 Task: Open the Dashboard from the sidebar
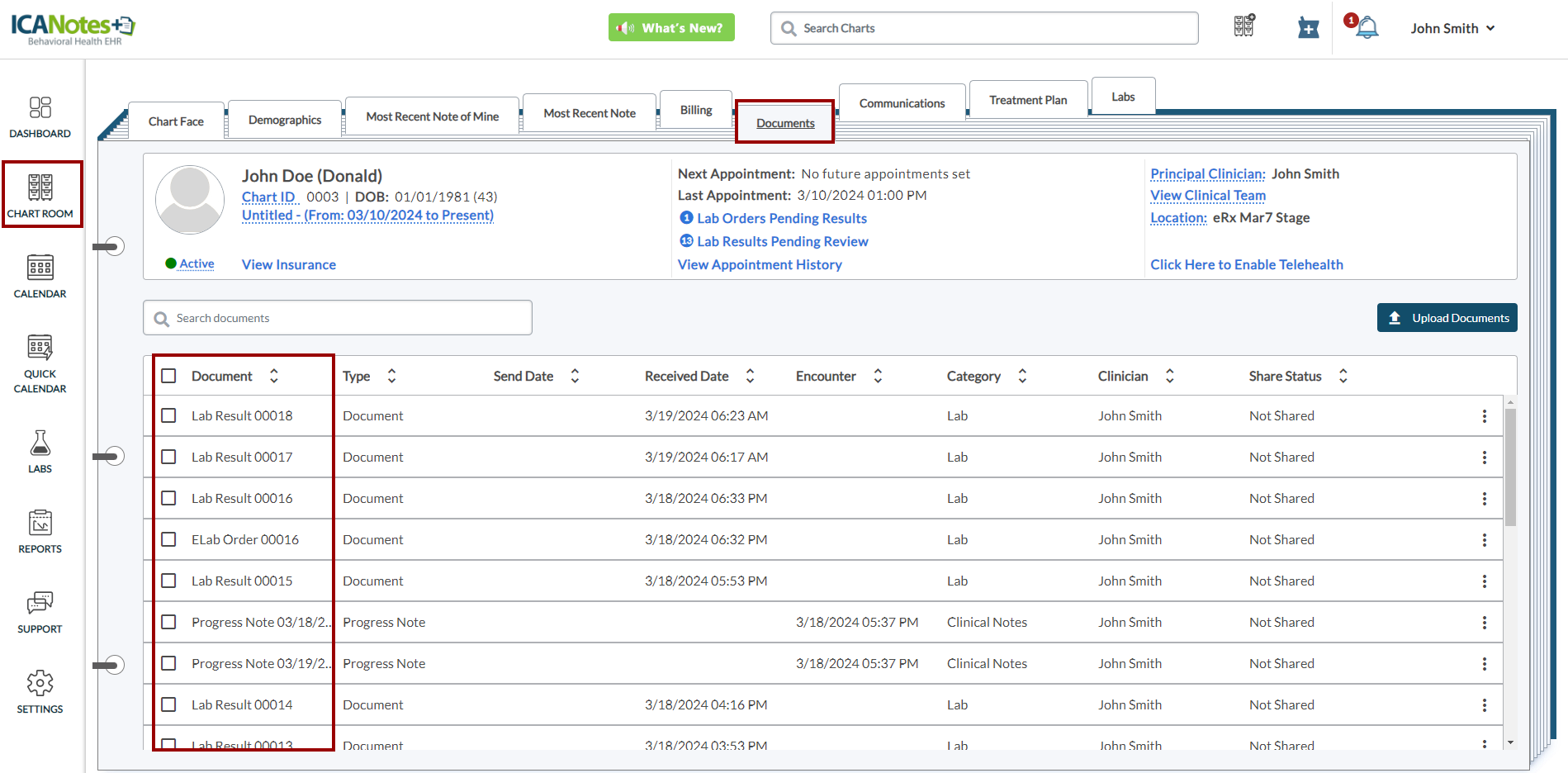[x=40, y=116]
